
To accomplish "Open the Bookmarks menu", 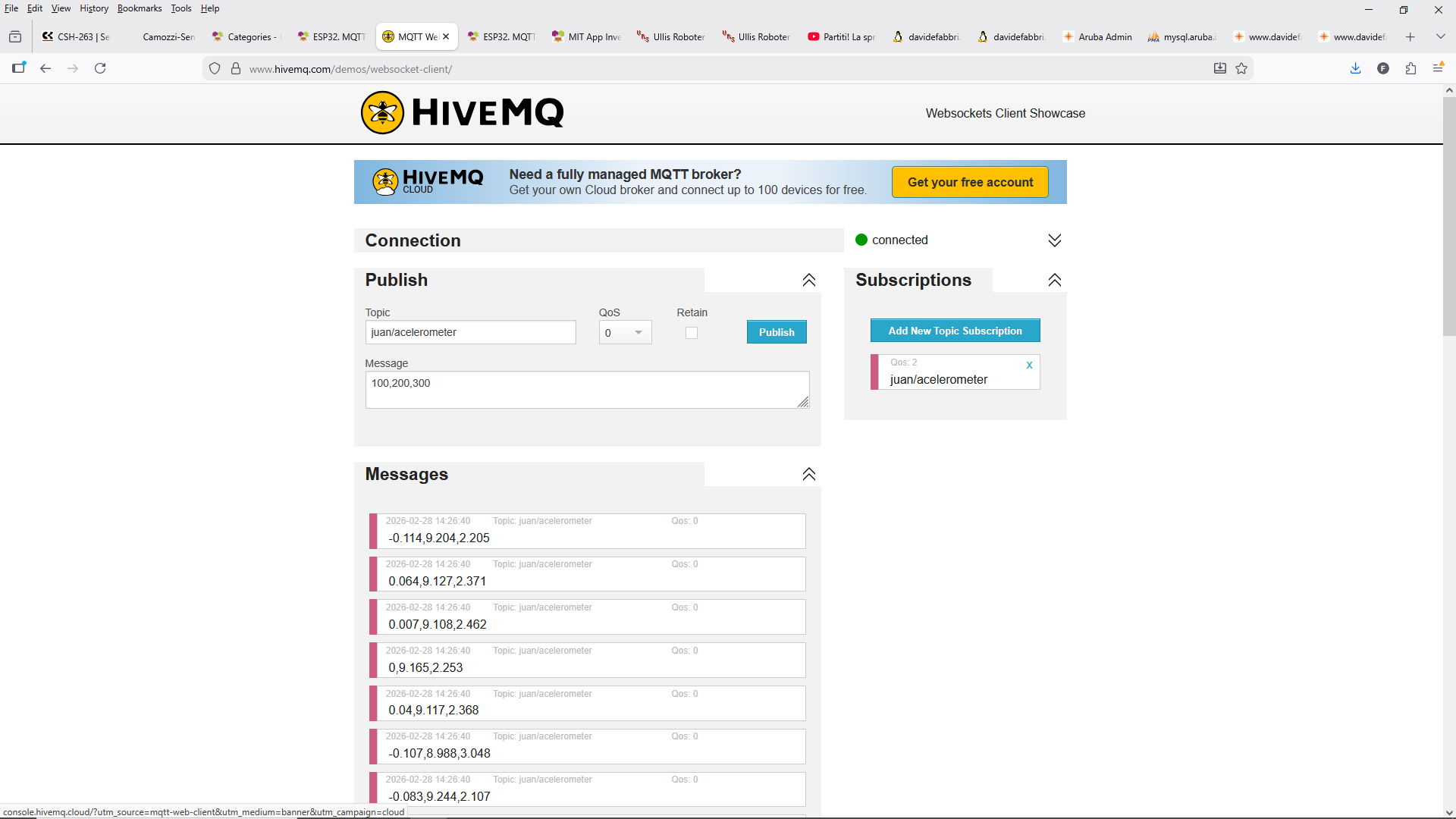I will pos(140,8).
